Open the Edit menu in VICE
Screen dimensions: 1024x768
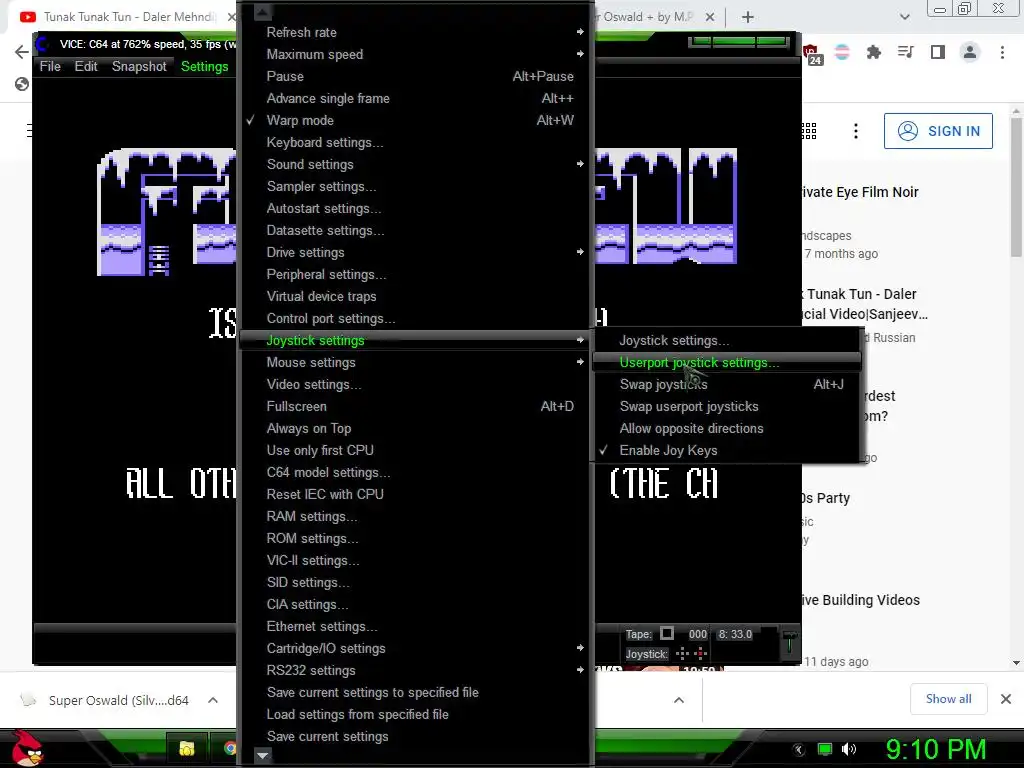[x=86, y=66]
